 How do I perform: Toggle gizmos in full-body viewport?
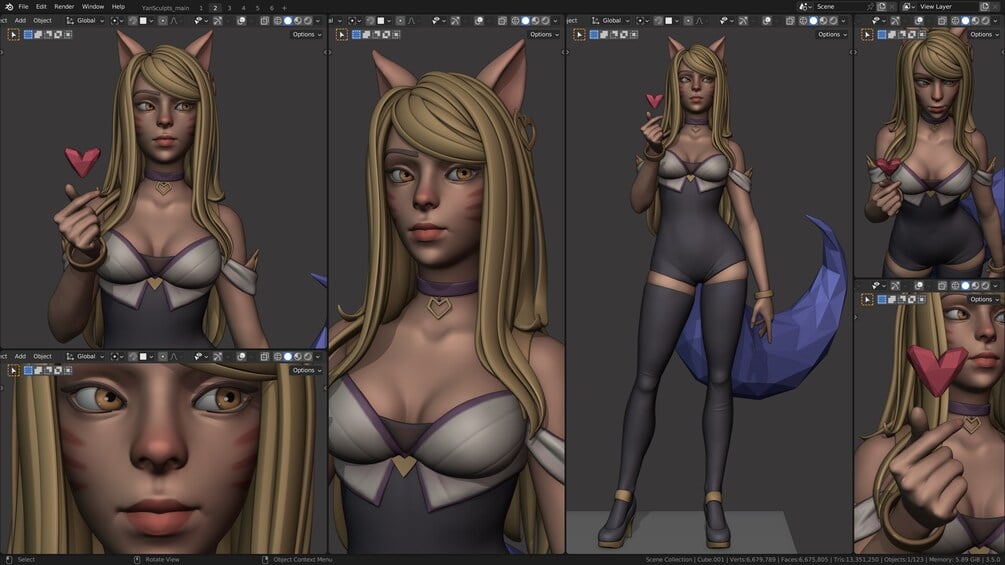point(743,20)
